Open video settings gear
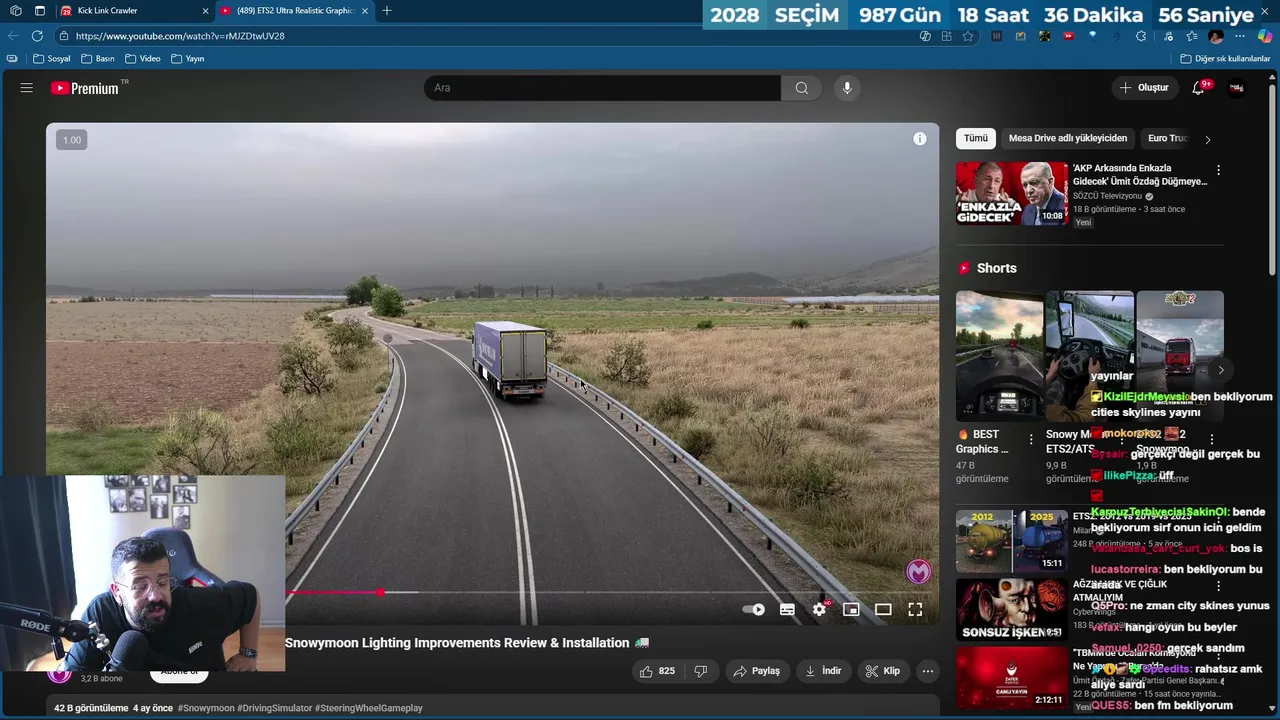 click(820, 609)
